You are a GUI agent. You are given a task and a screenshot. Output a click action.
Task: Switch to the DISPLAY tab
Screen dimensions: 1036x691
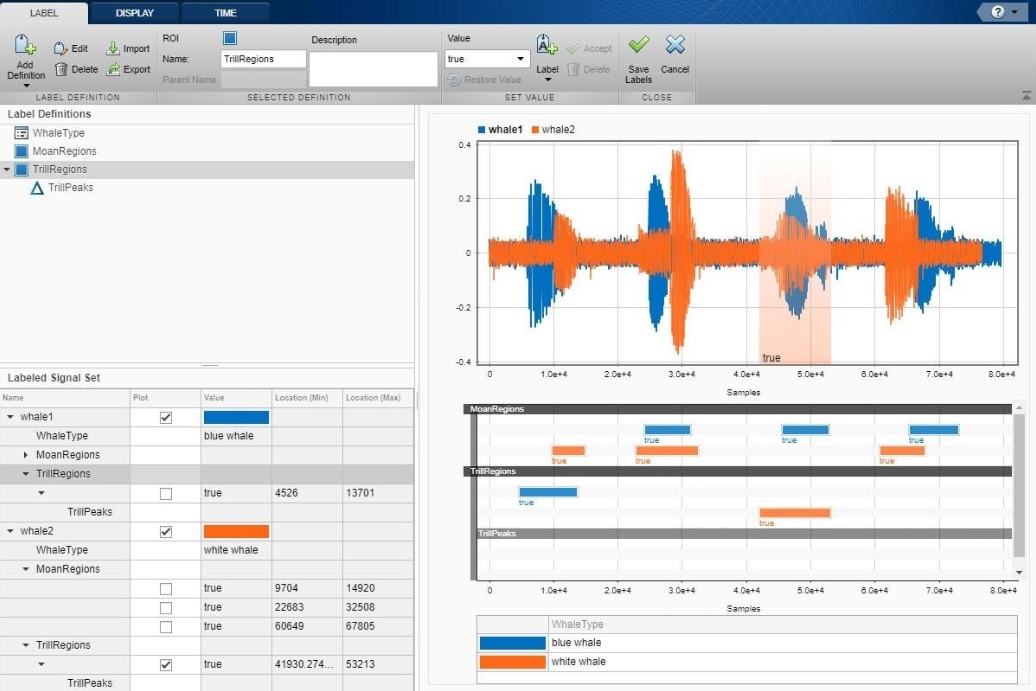coord(135,13)
